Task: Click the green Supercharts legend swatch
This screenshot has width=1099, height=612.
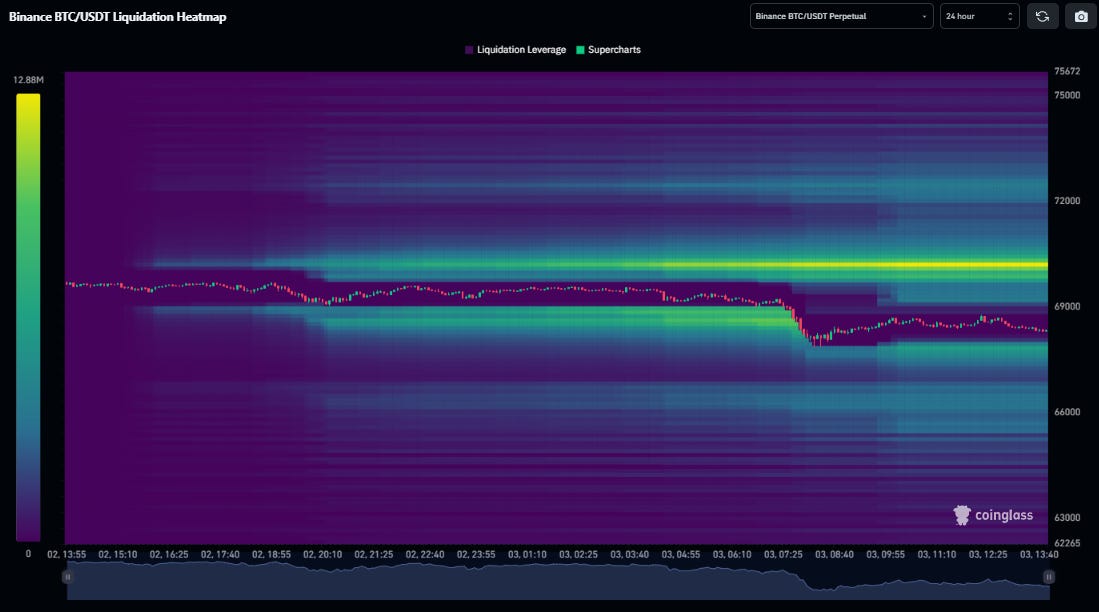Action: [580, 50]
